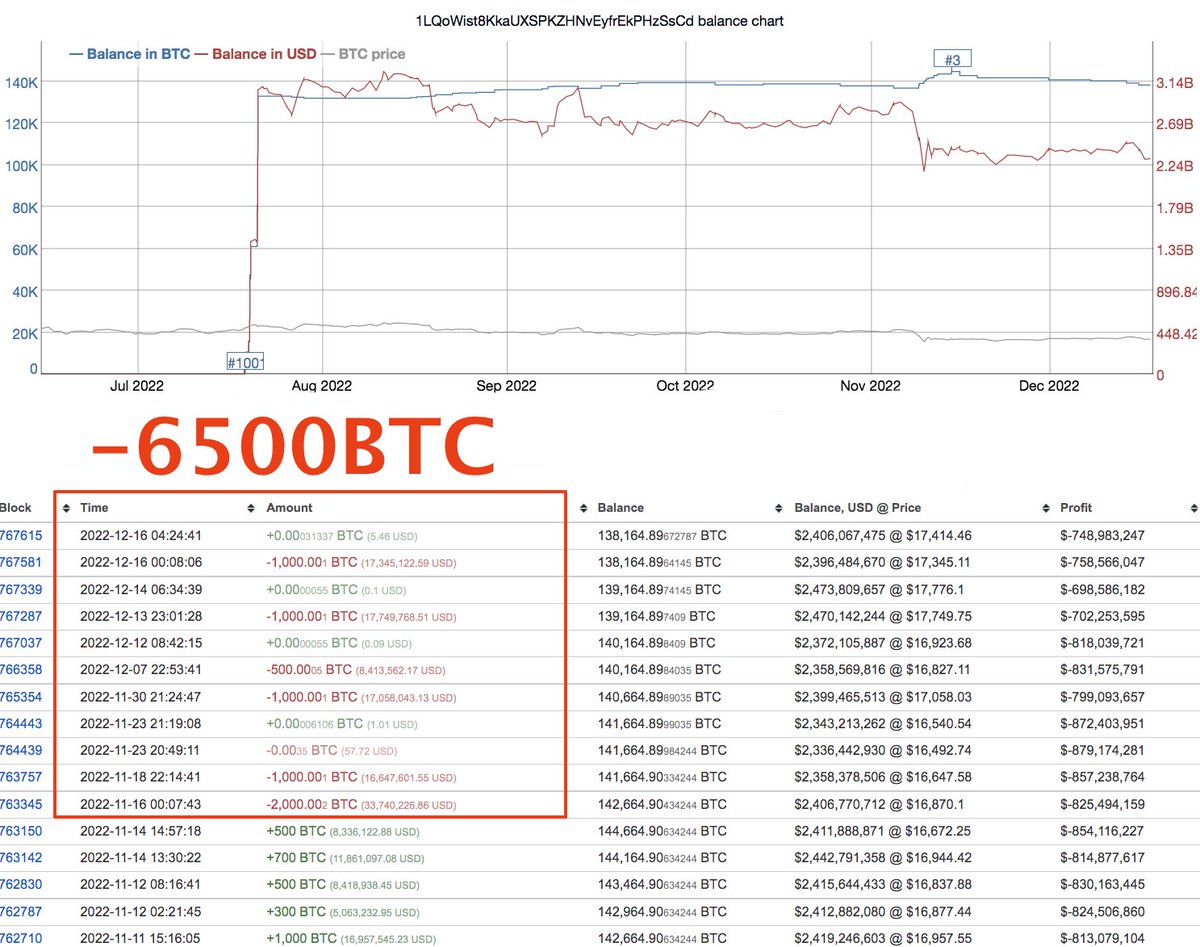Select balance cell 140,664.8989035 BTC
This screenshot has width=1200, height=947.
659,696
